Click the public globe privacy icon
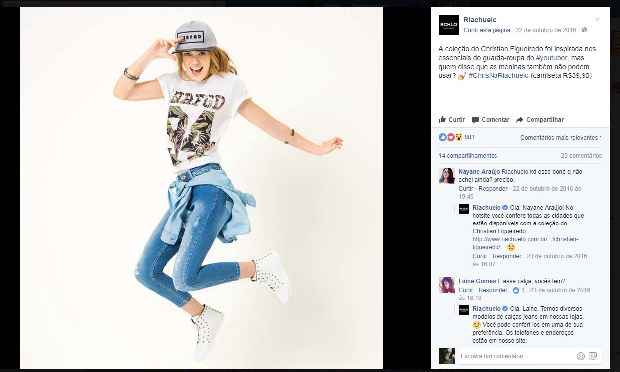This screenshot has width=620, height=372. 584,30
